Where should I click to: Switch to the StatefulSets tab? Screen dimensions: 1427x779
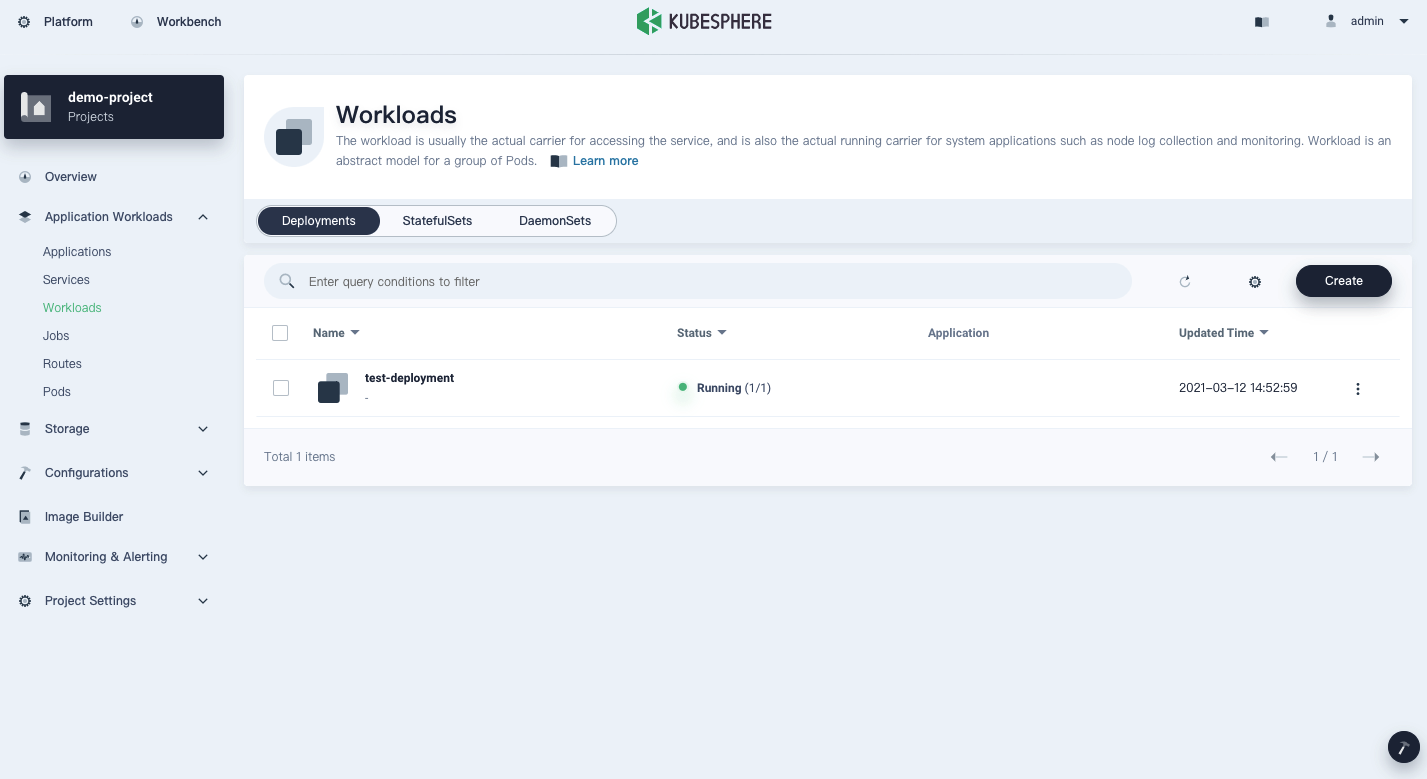click(x=437, y=221)
